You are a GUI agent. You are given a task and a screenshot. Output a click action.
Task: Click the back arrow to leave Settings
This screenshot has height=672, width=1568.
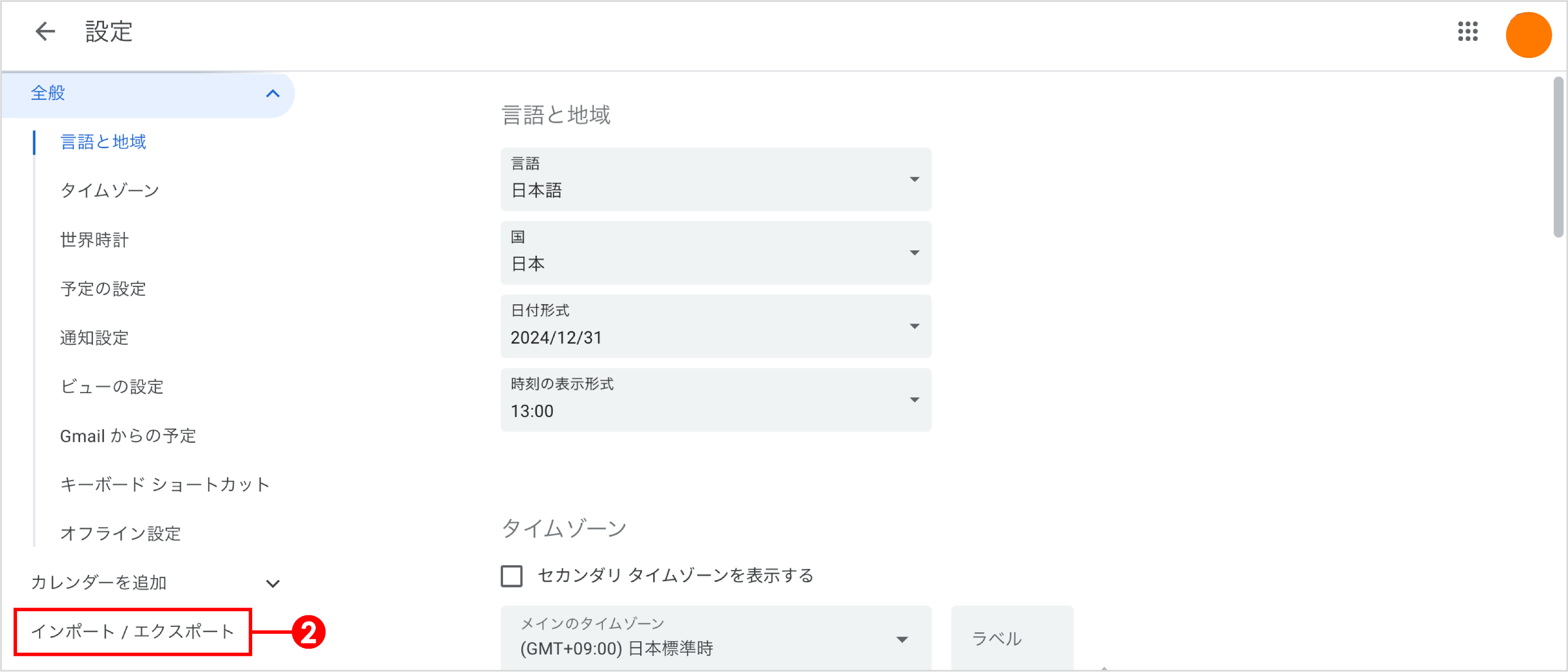45,31
